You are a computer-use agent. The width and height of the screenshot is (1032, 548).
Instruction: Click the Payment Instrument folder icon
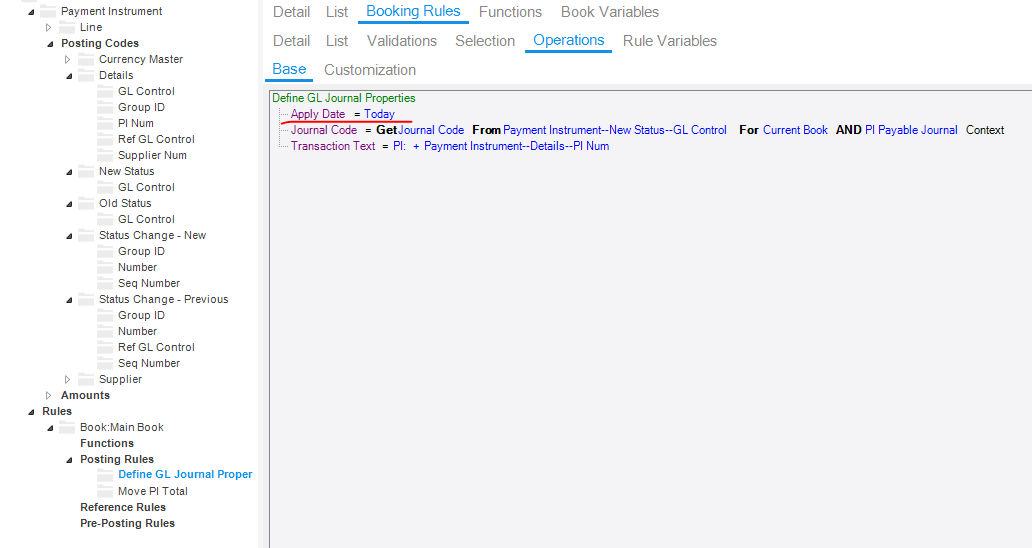coord(47,11)
